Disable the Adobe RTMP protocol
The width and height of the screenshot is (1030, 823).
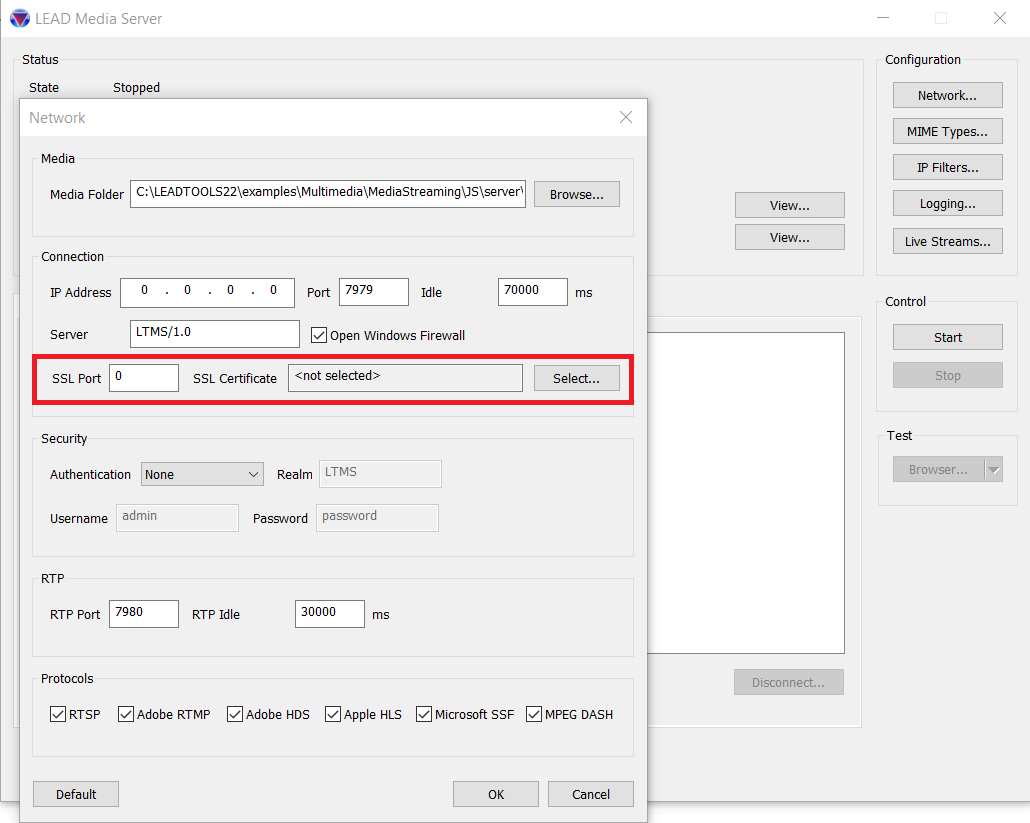click(126, 714)
